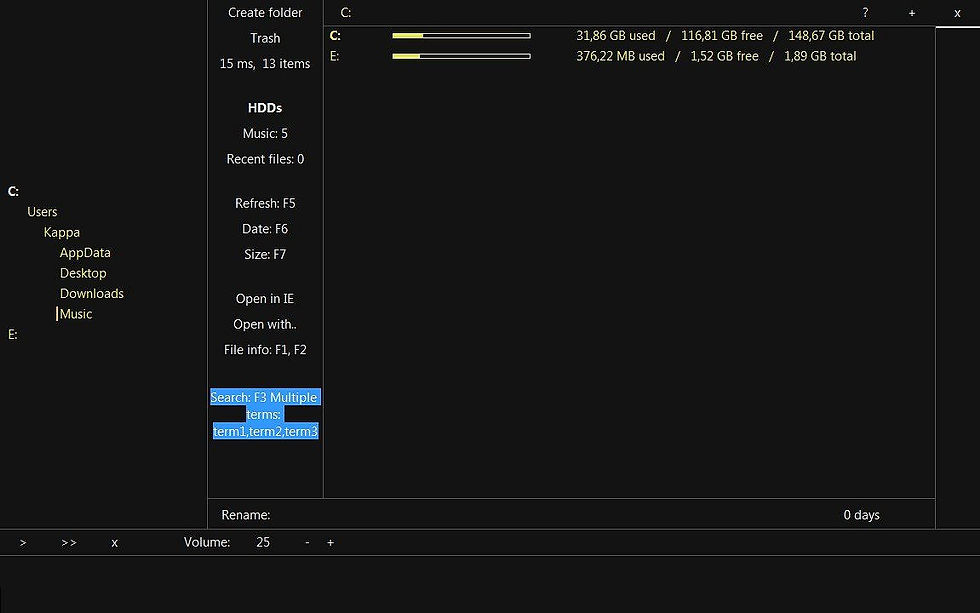Play music with the > button
This screenshot has height=613, width=980.
pyautogui.click(x=23, y=543)
